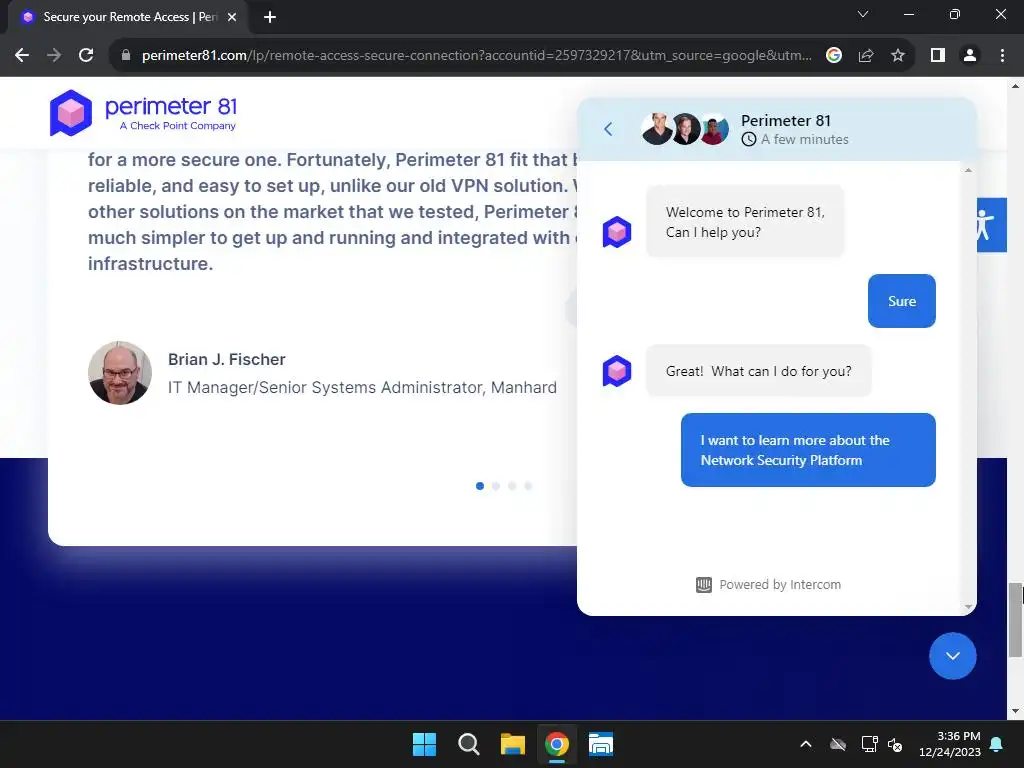Reload the page
Image resolution: width=1024 pixels, height=768 pixels.
[86, 56]
